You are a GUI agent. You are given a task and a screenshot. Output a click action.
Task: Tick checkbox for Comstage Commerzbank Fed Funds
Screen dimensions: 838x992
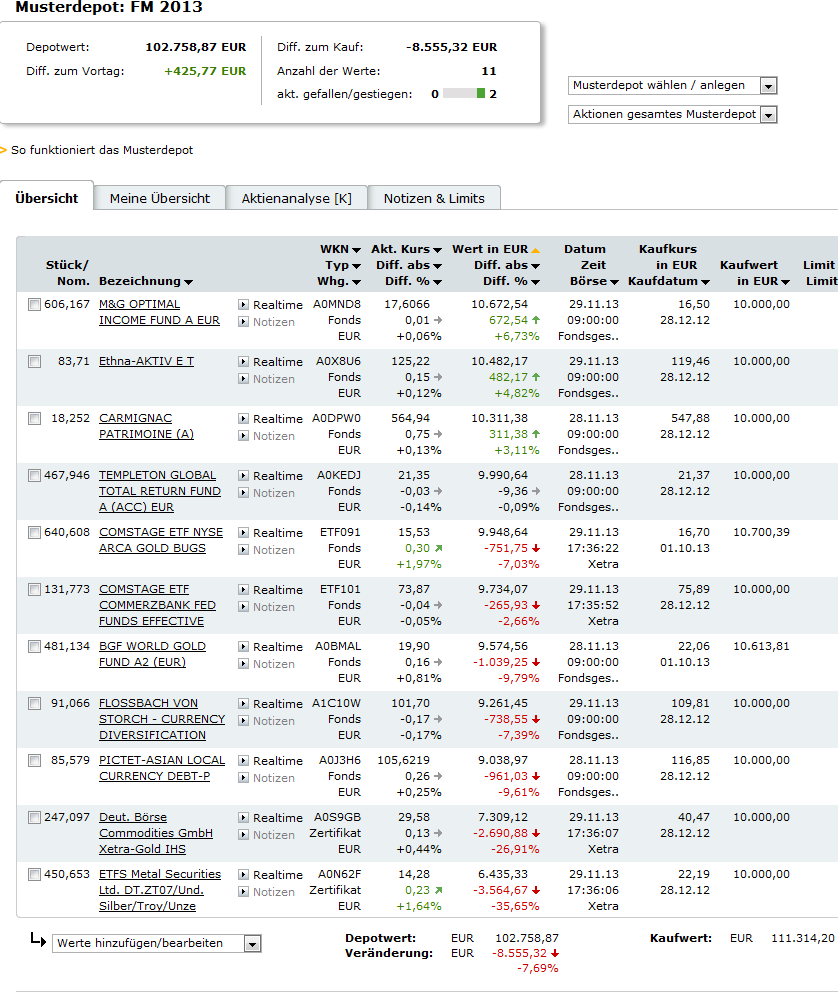(34, 590)
